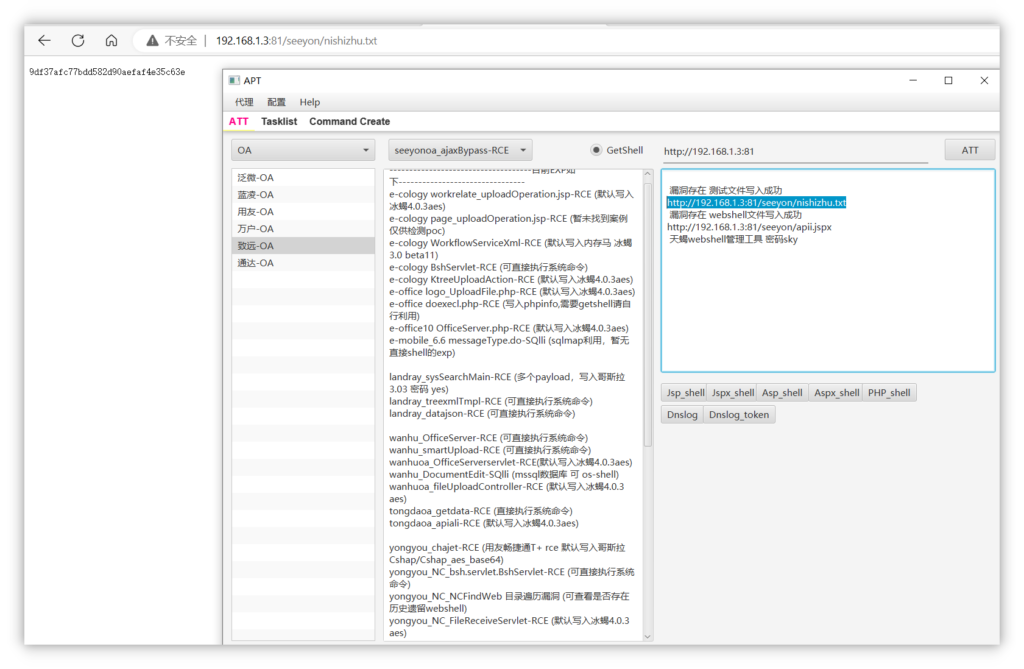Image resolution: width=1024 pixels, height=669 pixels.
Task: Click the highlighted nishizhu.txt URL in output
Action: coord(756,203)
